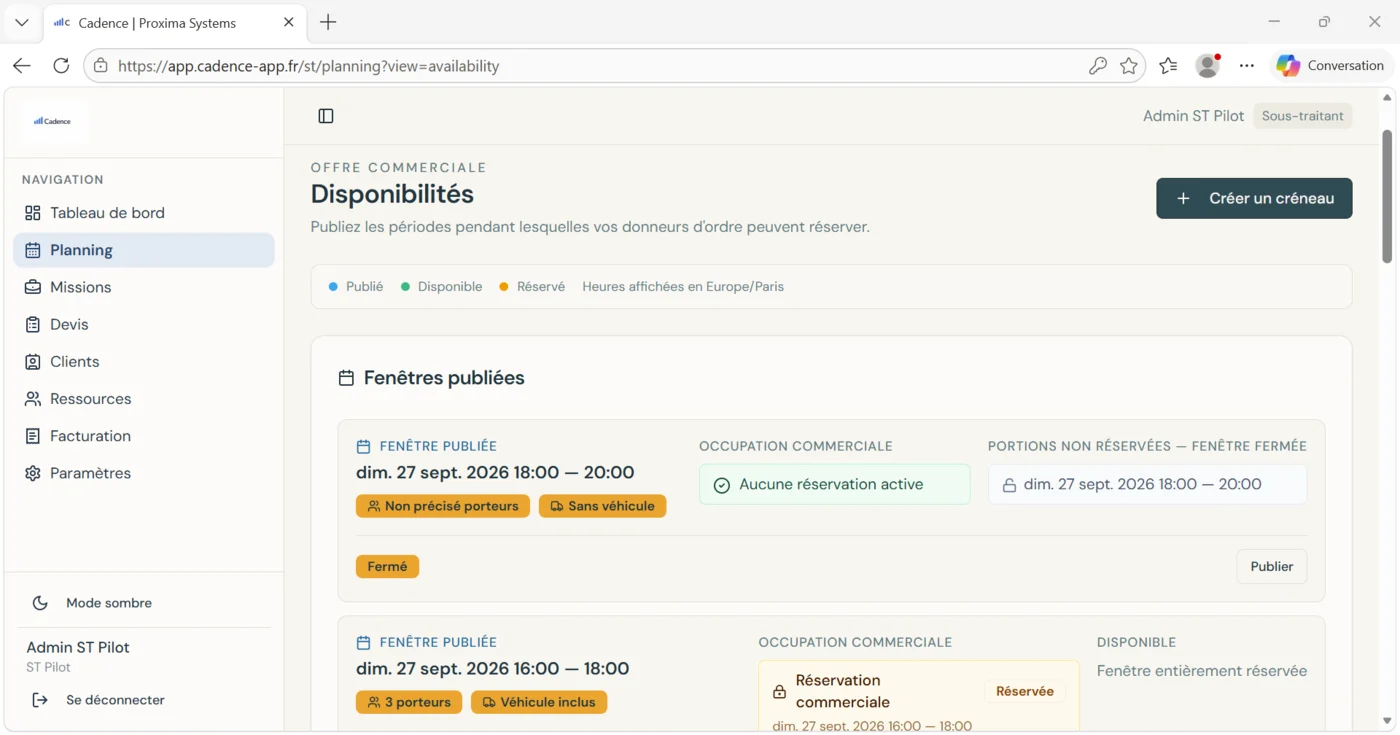Click the Devis clipboard icon
This screenshot has width=1400, height=735.
pos(33,324)
